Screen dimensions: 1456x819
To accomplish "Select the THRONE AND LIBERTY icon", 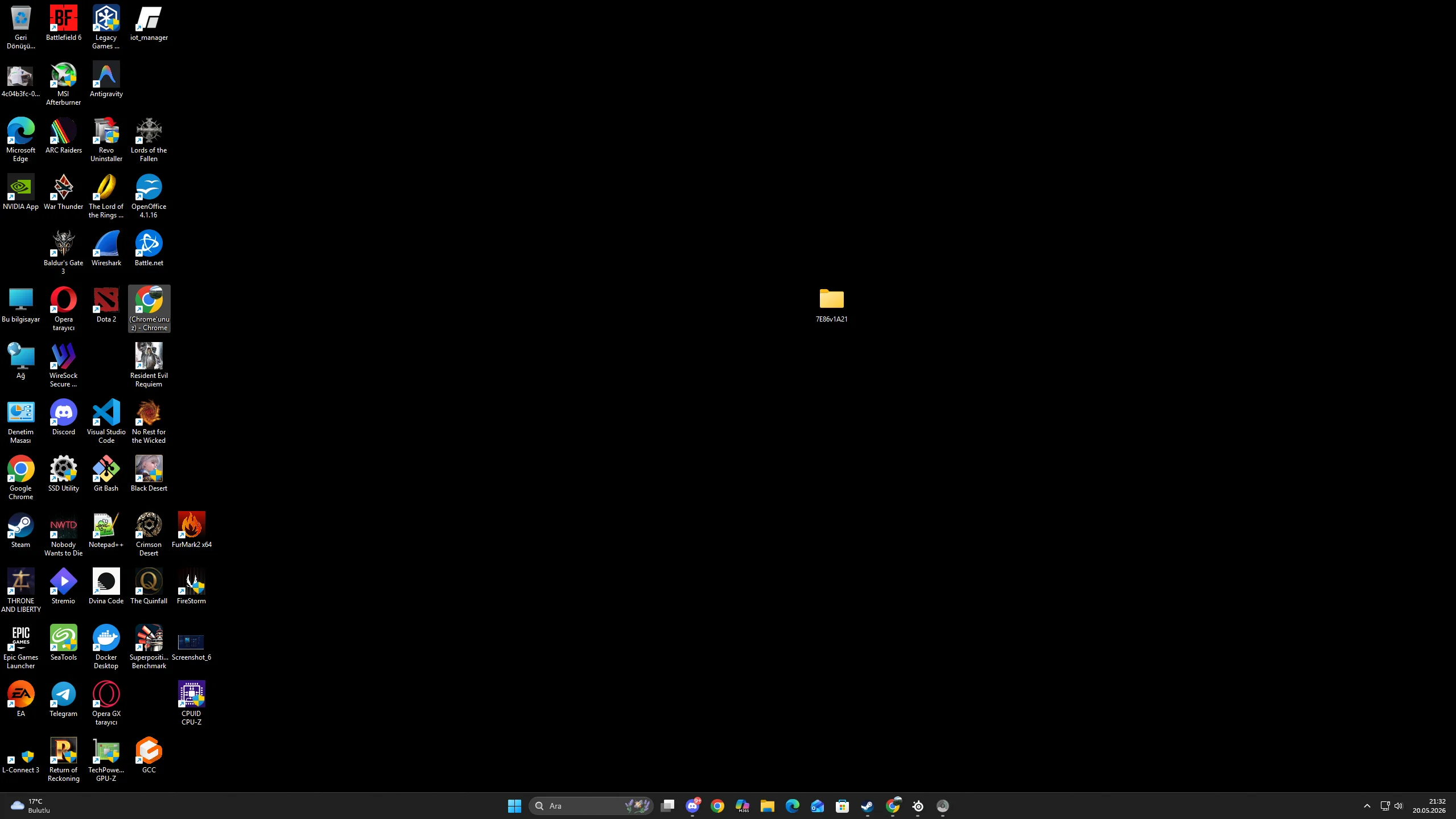I will pos(20,591).
